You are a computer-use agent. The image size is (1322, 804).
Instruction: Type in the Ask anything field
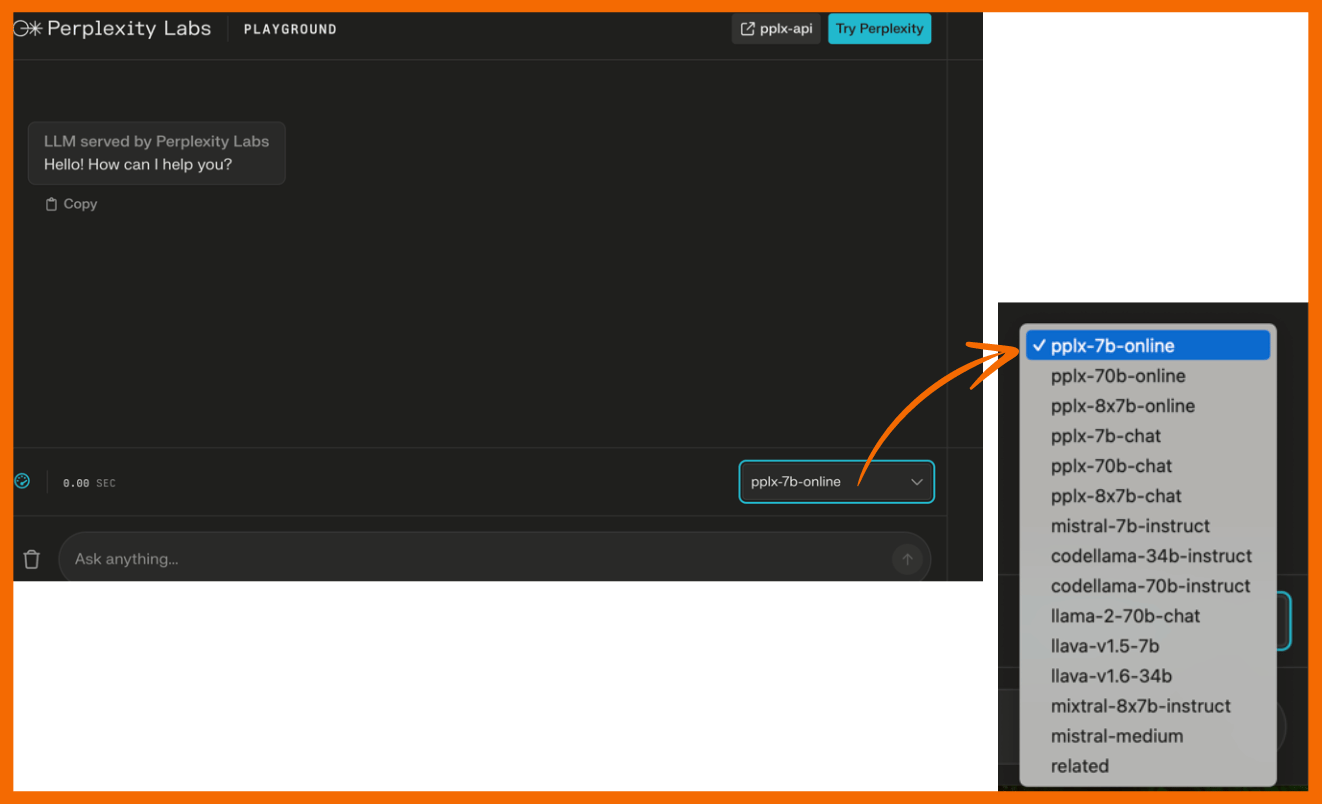(x=470, y=559)
